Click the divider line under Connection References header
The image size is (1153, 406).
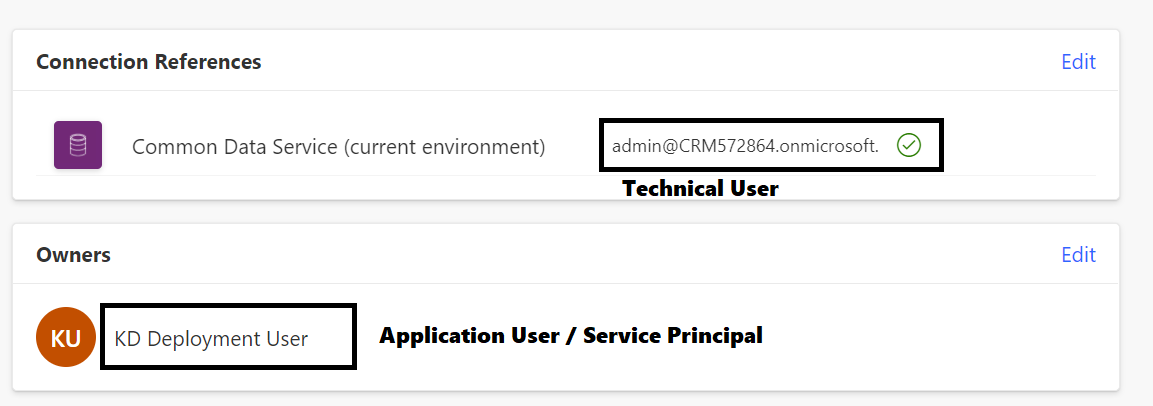tap(565, 91)
